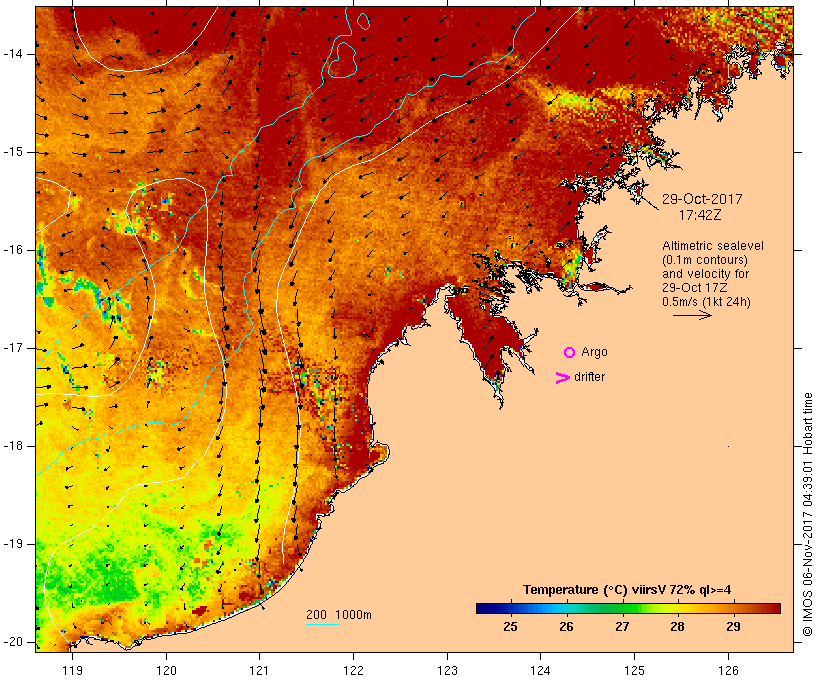This screenshot has width=820, height=680.
Task: Click the '-17' latitude axis label
Action: (x=13, y=348)
